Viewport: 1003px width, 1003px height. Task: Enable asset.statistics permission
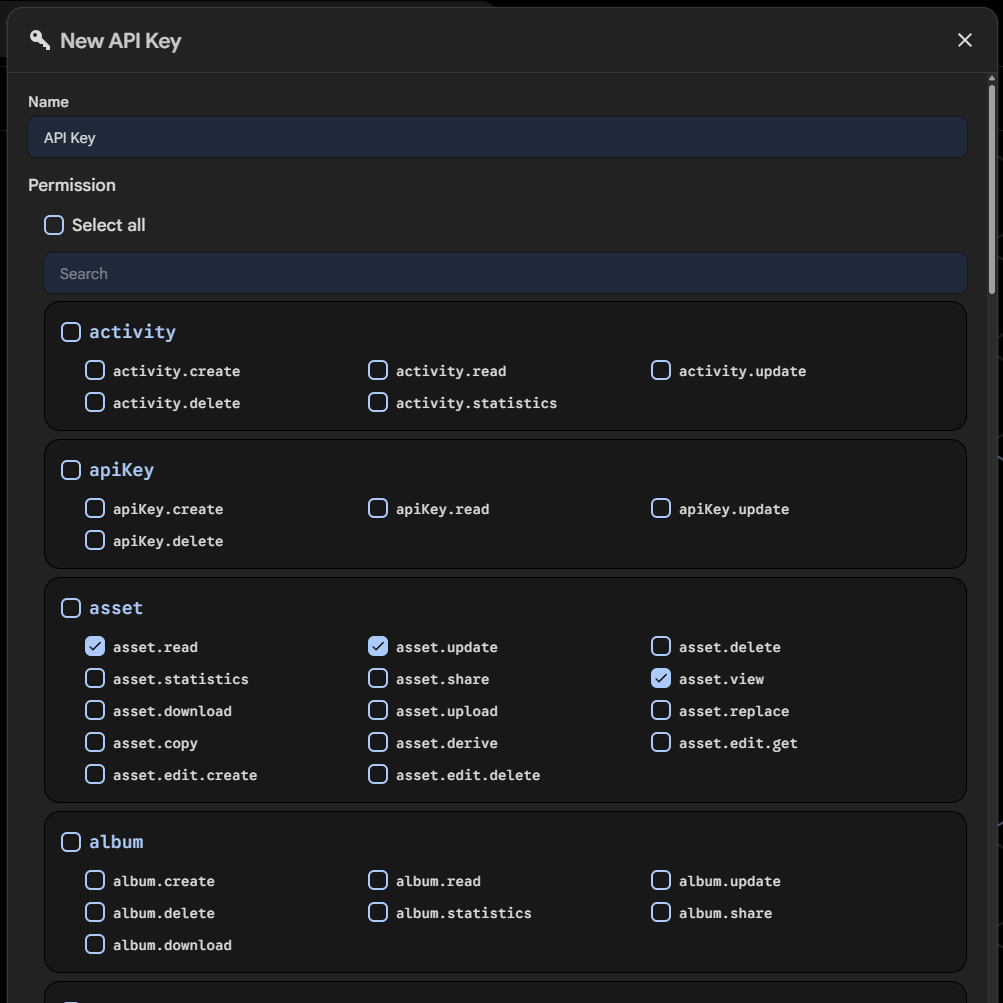coord(95,679)
